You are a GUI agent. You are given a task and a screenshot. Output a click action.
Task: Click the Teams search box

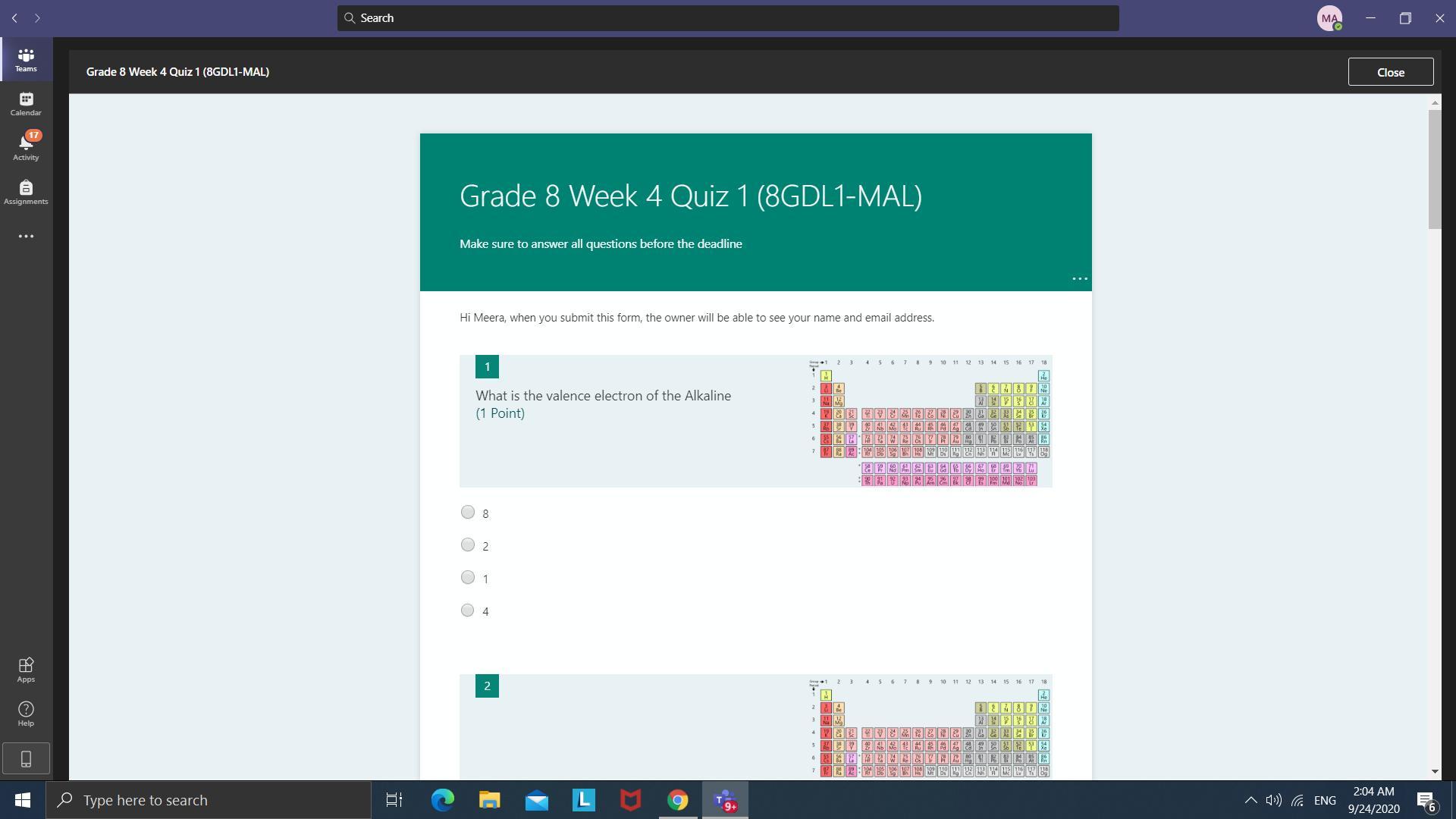point(728,18)
